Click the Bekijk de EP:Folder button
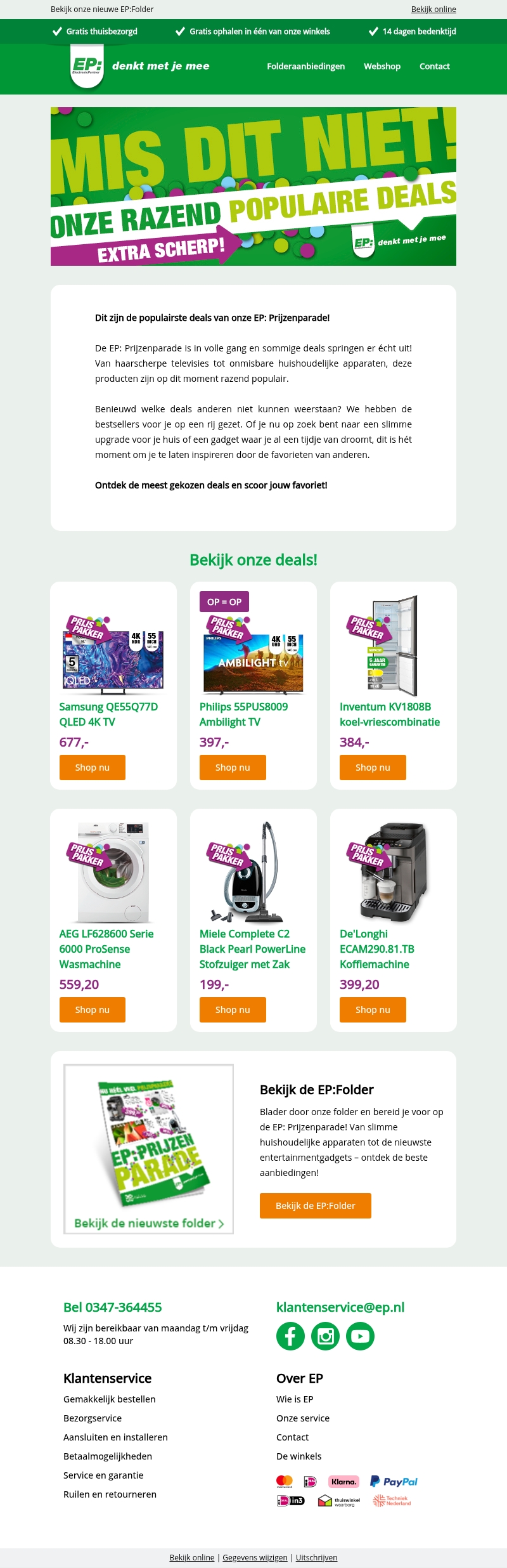 [316, 1206]
